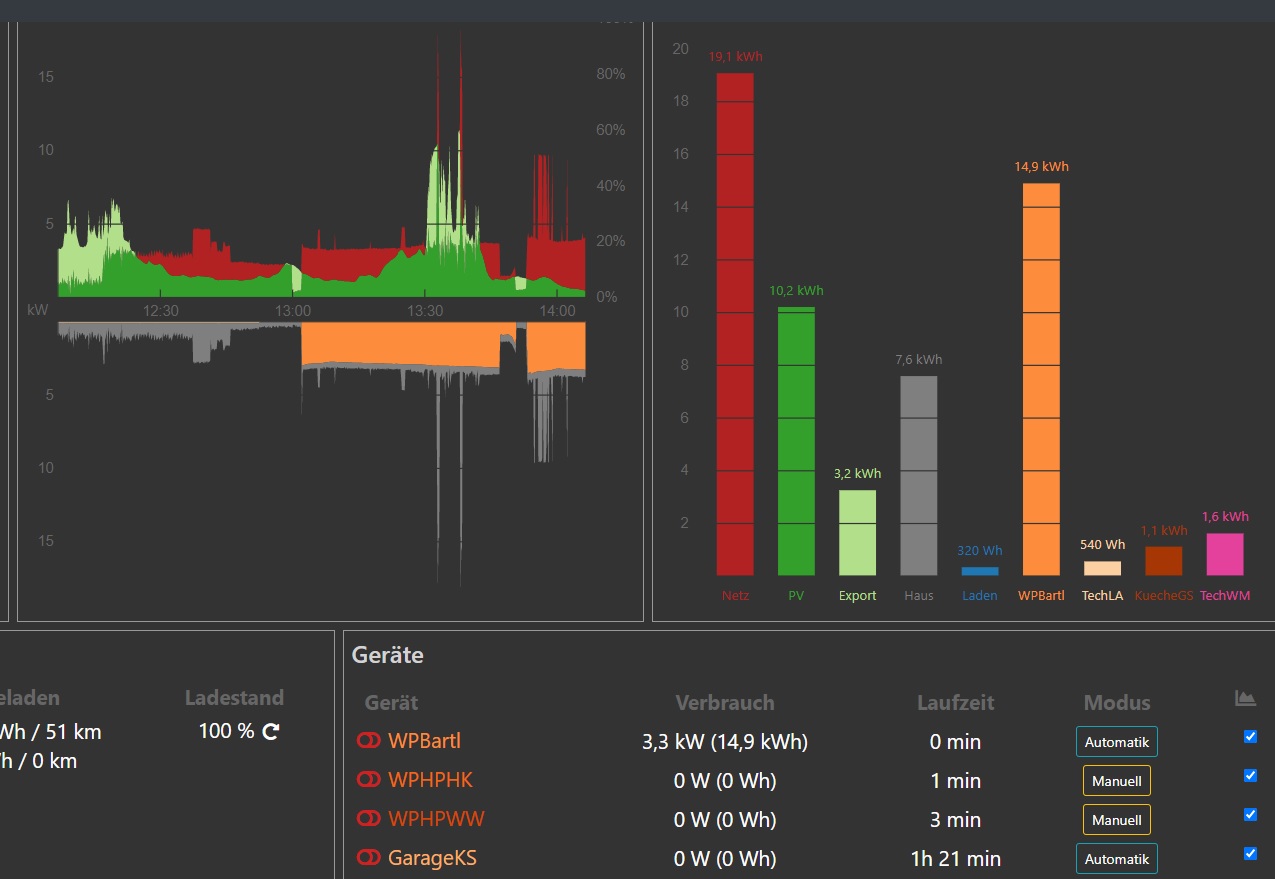
Task: Click the Automatik mode button for GarageKS
Action: [1116, 859]
